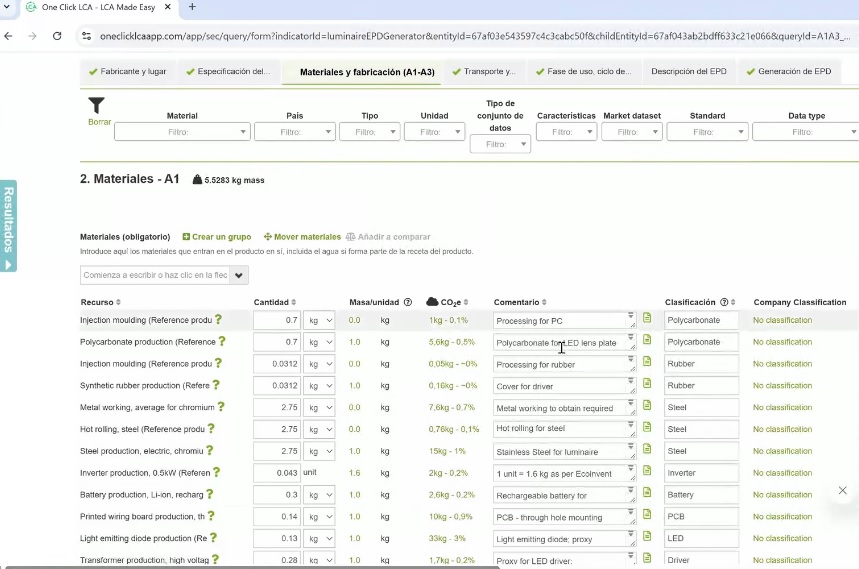
Task: Click the Crear un grupo link
Action: point(215,237)
